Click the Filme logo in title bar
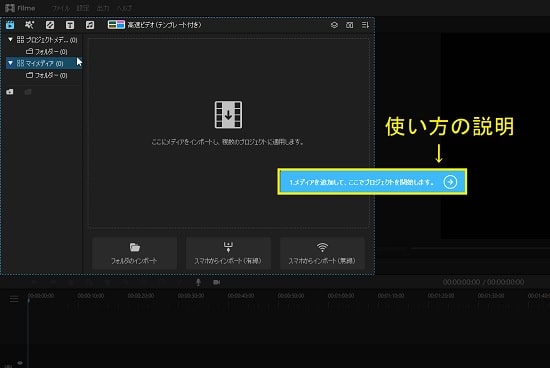 click(x=20, y=8)
